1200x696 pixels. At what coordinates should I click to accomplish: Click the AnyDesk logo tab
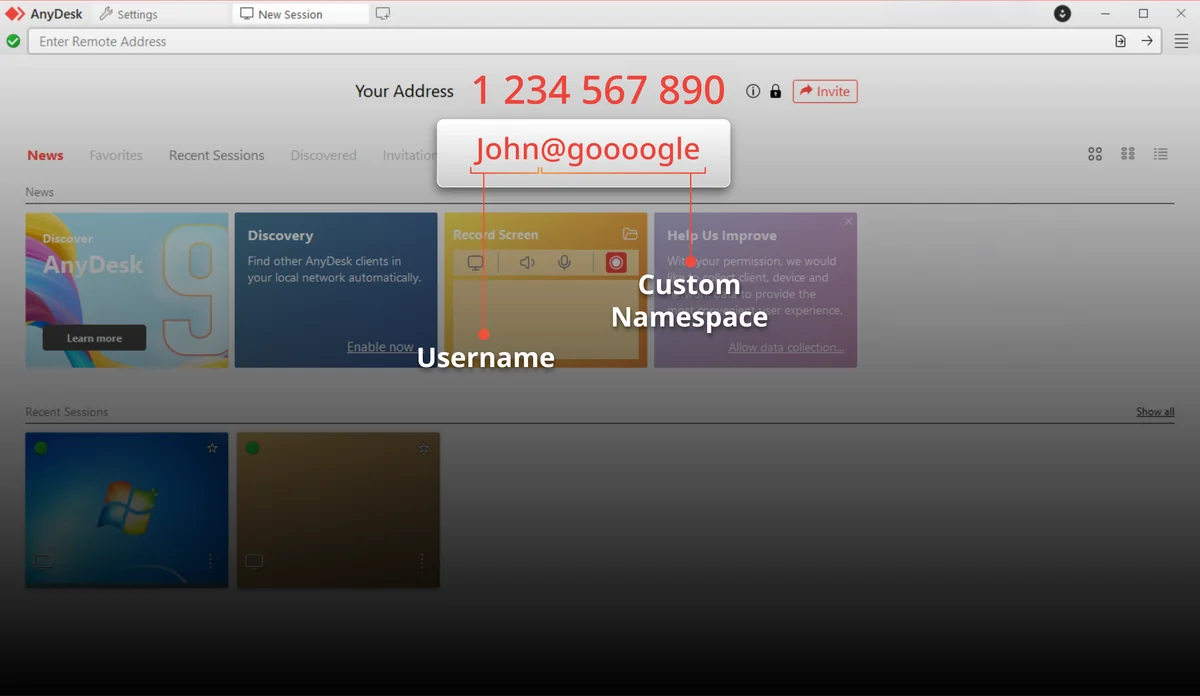43,14
